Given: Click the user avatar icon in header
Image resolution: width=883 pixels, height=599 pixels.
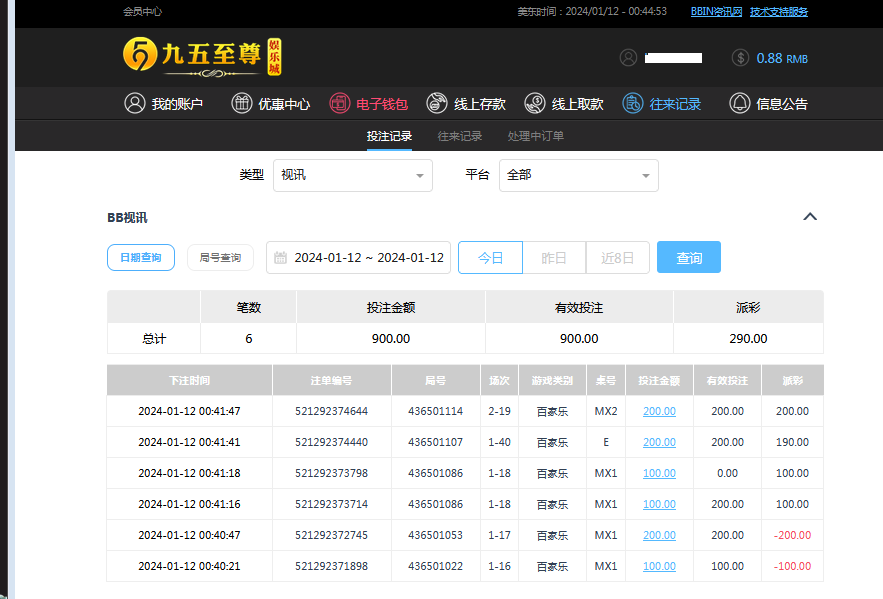Looking at the screenshot, I should (628, 58).
